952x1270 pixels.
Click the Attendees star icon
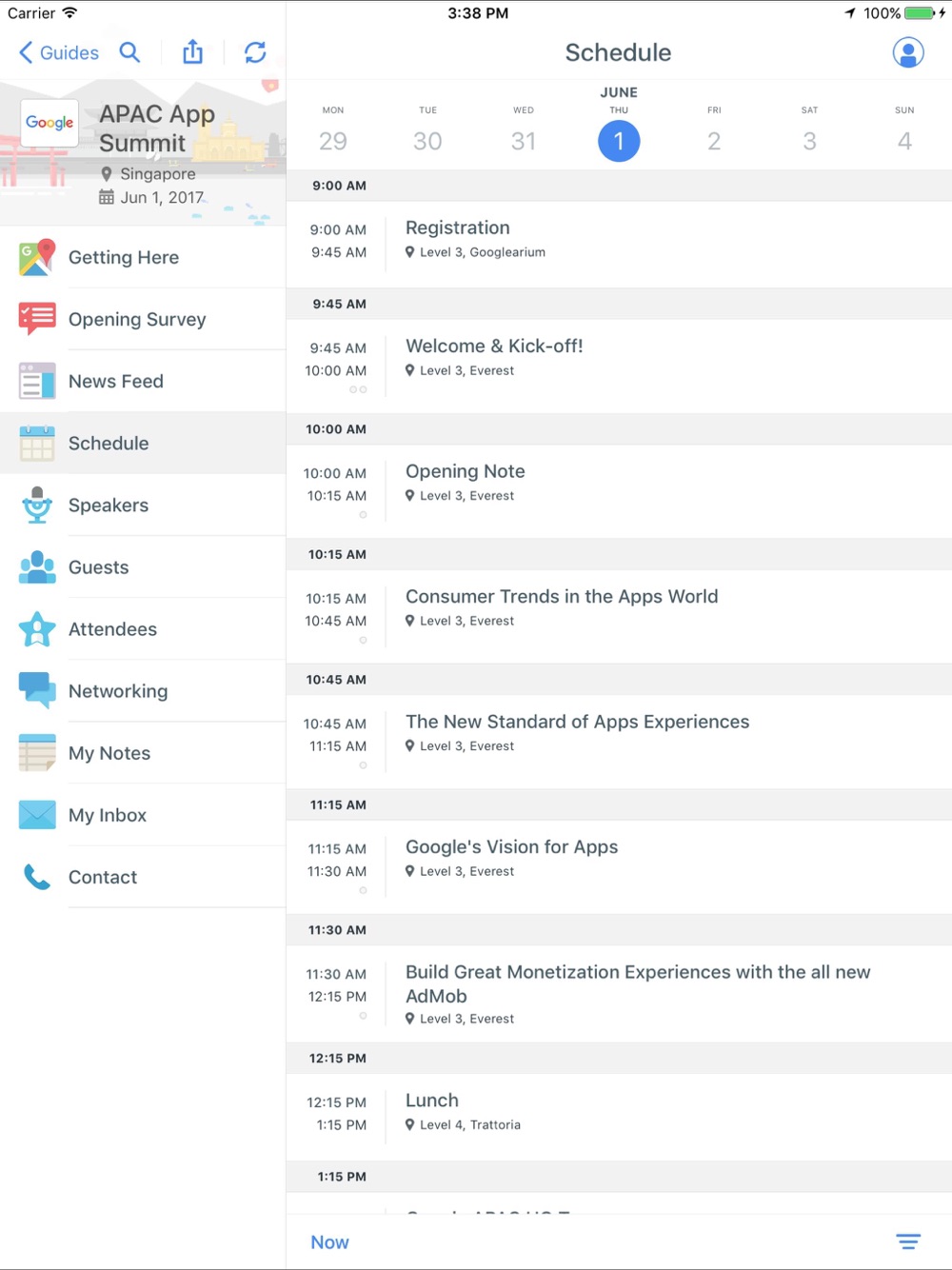tap(37, 628)
